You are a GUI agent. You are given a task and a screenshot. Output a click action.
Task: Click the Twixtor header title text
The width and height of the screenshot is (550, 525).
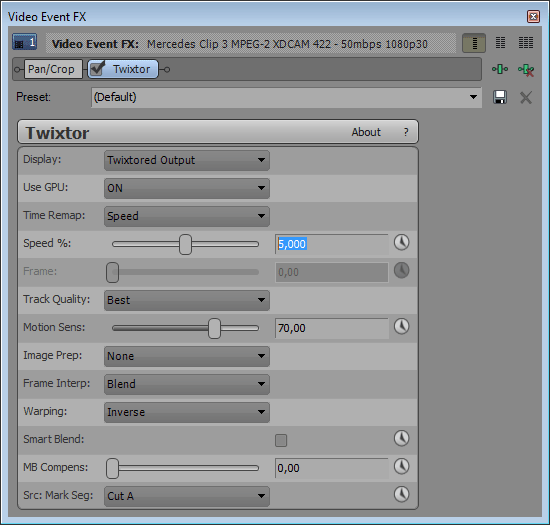tap(57, 133)
